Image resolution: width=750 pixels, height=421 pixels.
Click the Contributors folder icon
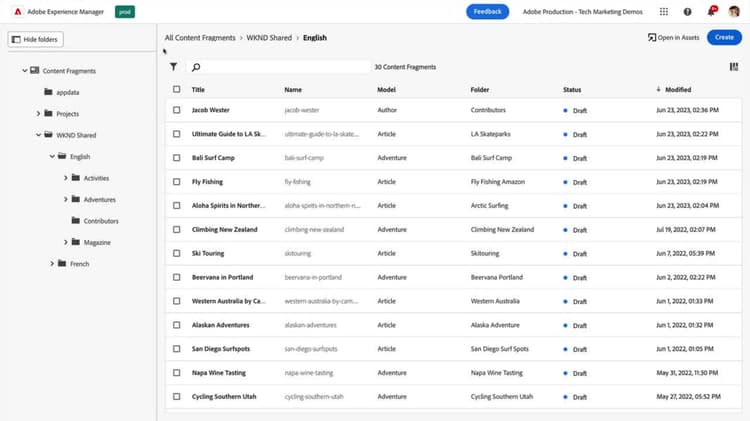(x=76, y=220)
